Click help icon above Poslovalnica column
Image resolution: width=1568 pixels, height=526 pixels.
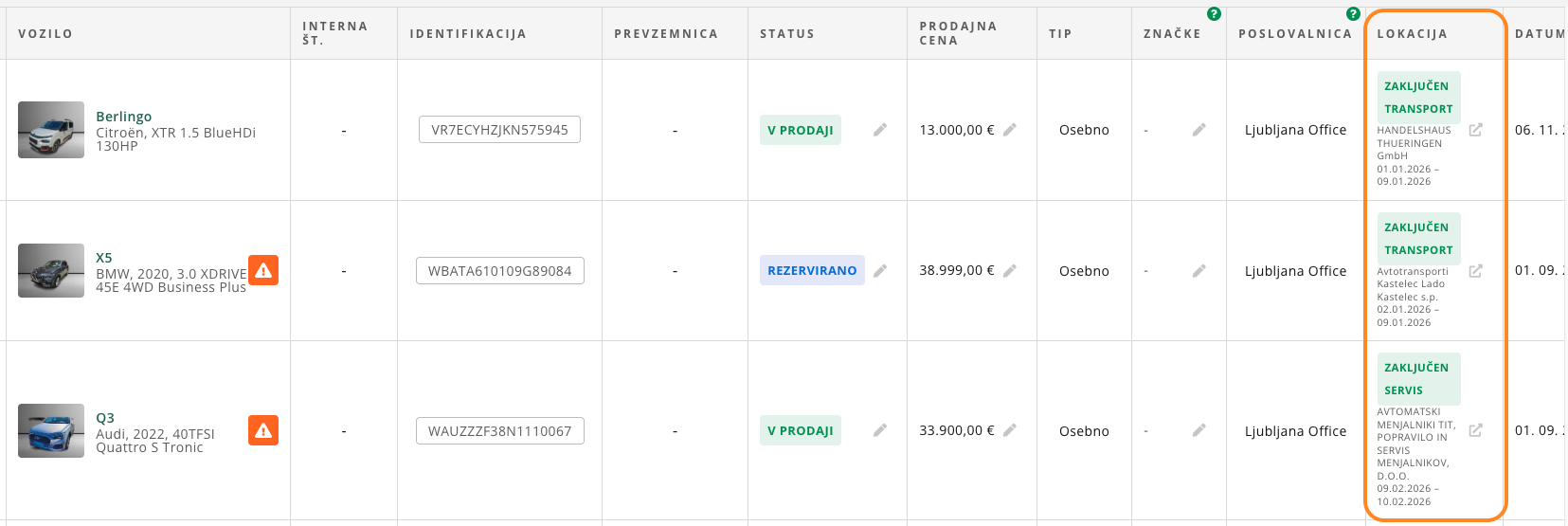1353,14
